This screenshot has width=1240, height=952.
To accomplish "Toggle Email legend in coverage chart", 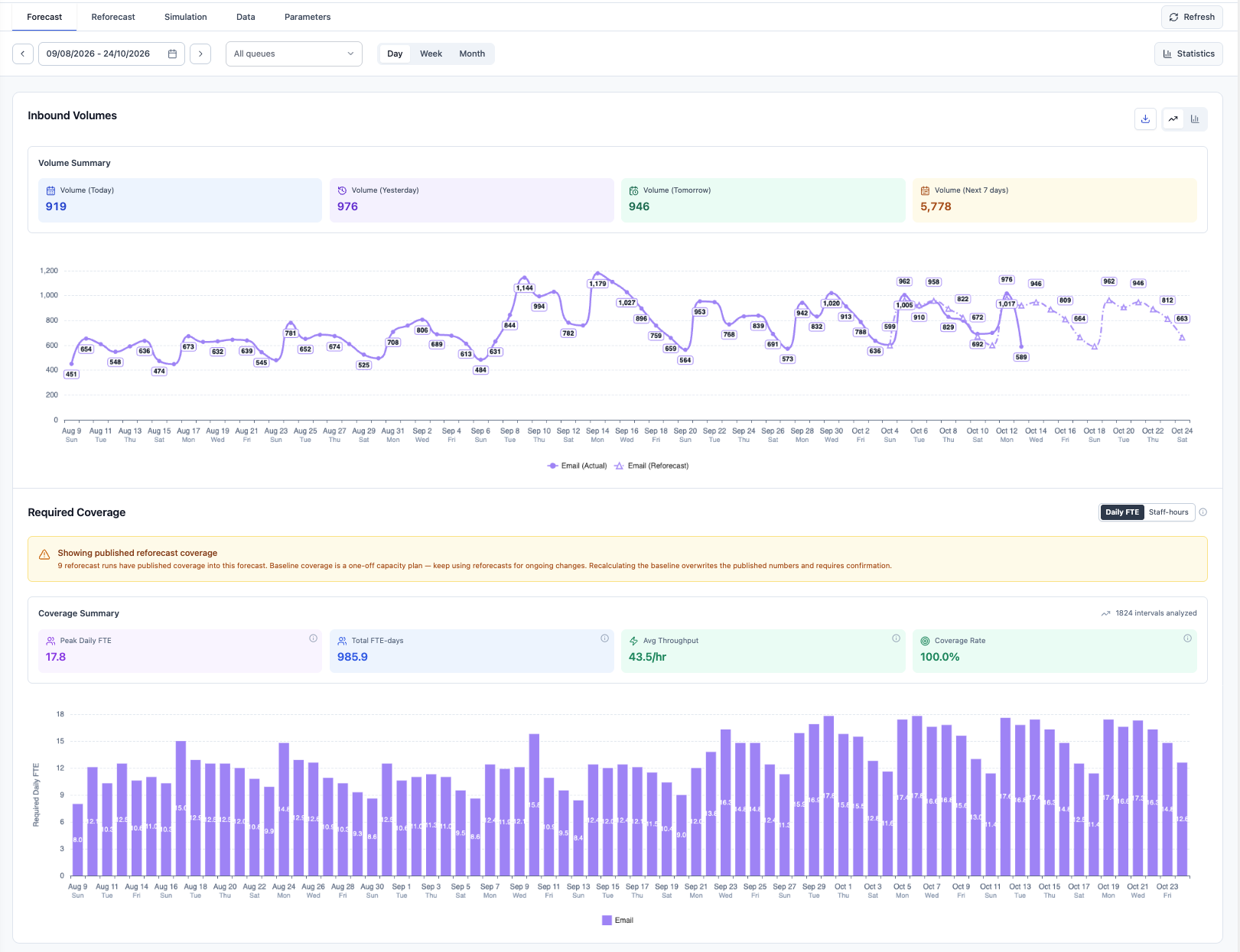I will (617, 921).
